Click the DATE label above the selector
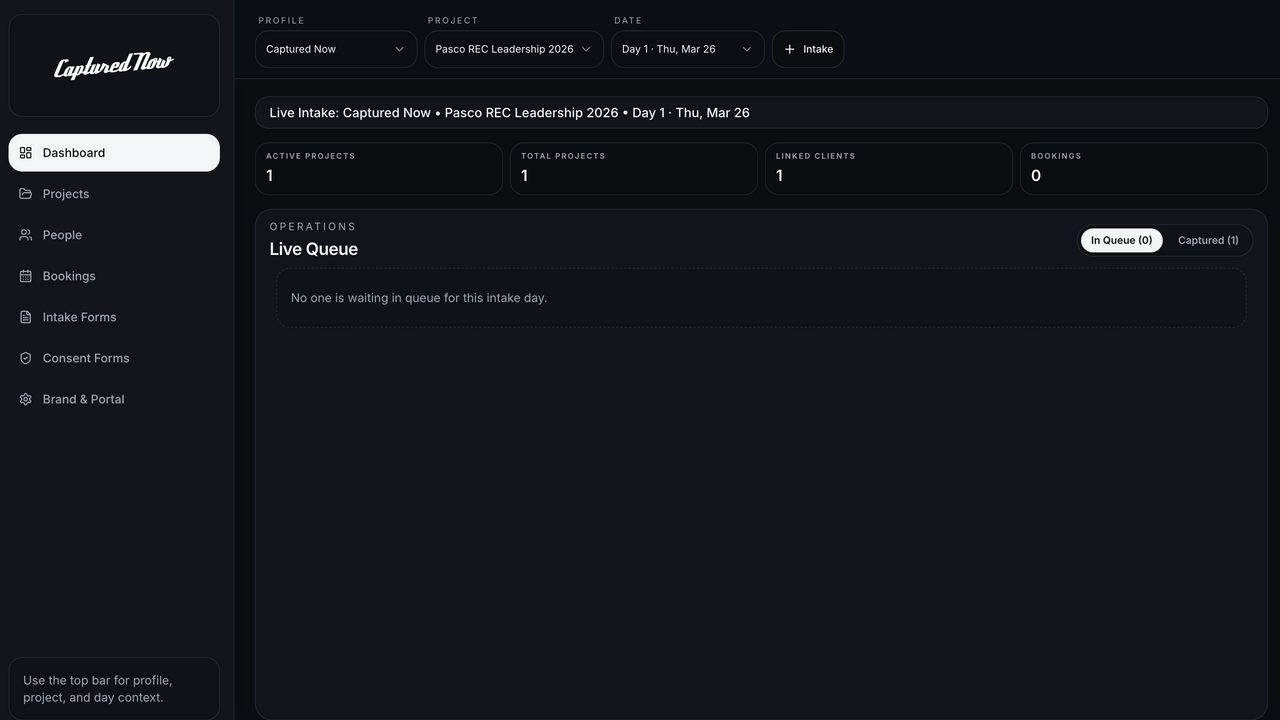1280x720 pixels. pyautogui.click(x=628, y=20)
